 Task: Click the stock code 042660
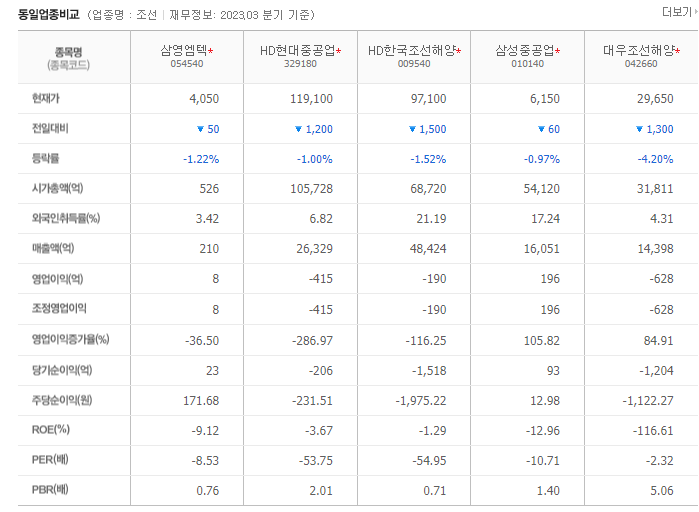[641, 64]
